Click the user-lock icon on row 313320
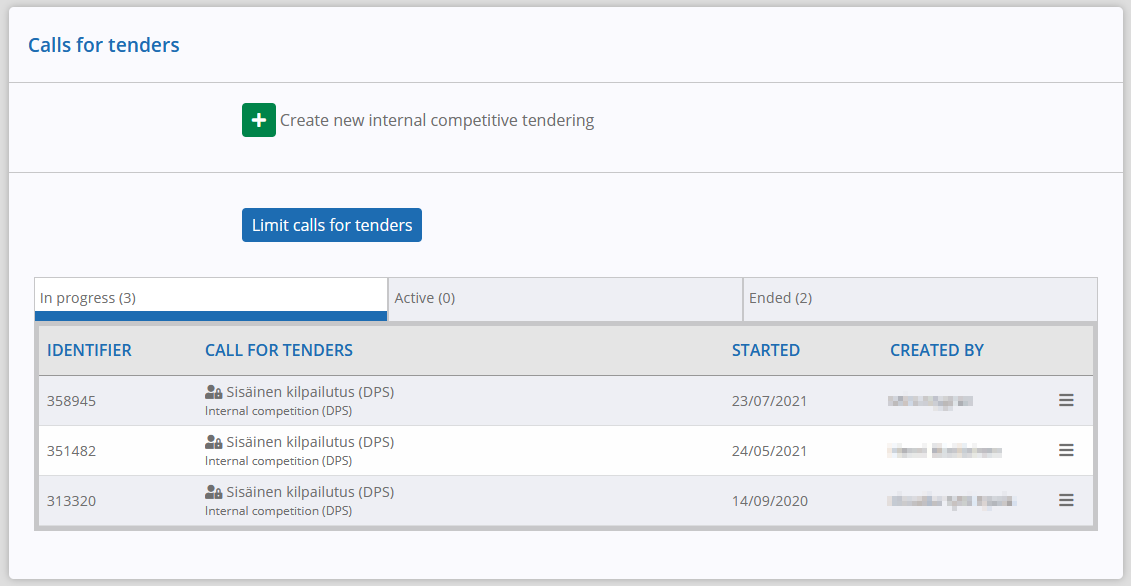Viewport: 1131px width, 586px height. tap(214, 491)
